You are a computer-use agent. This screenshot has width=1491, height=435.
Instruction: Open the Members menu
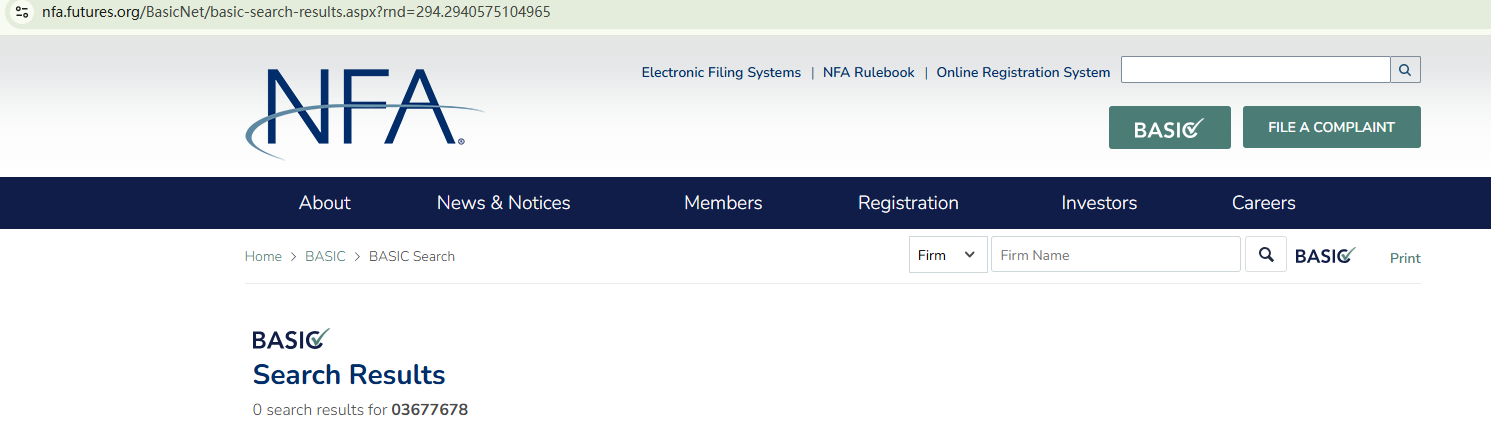723,203
